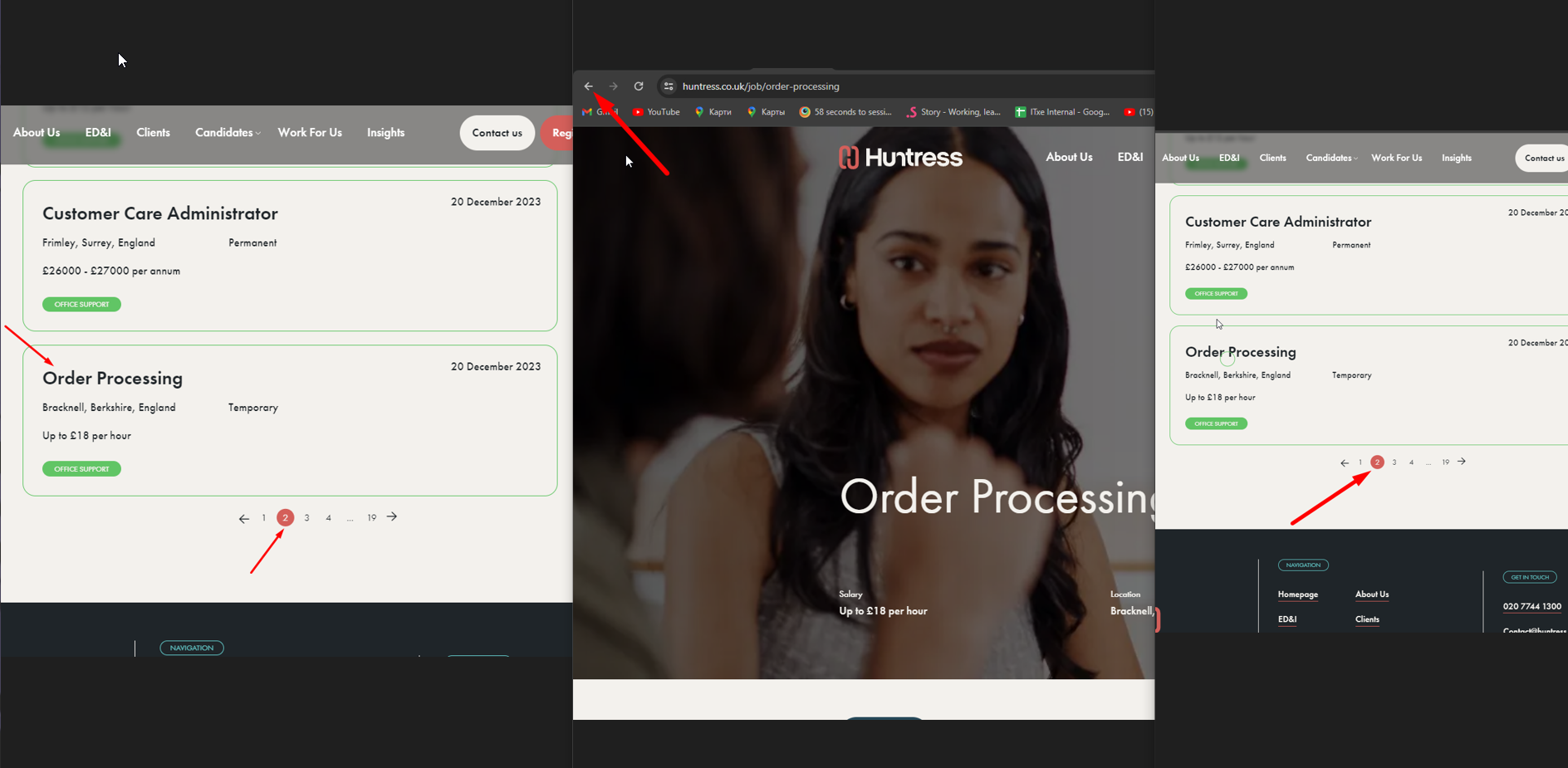Click About Us link in right footer
This screenshot has height=768, width=1568.
[1372, 594]
